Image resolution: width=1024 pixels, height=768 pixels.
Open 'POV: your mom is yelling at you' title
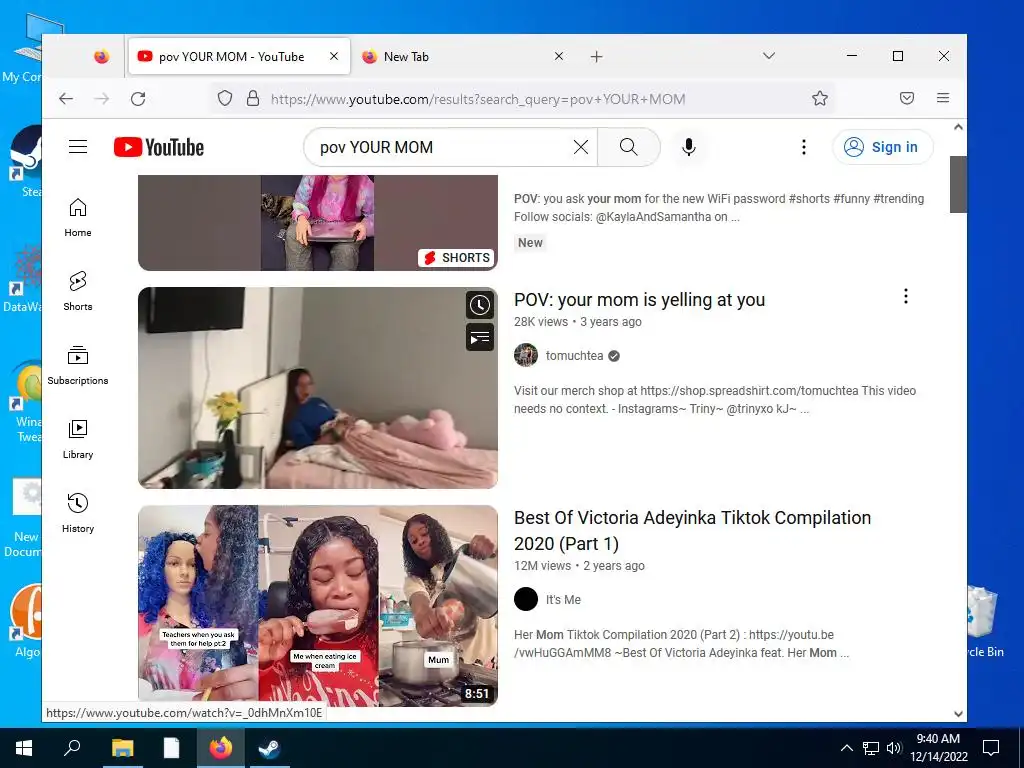pos(639,300)
